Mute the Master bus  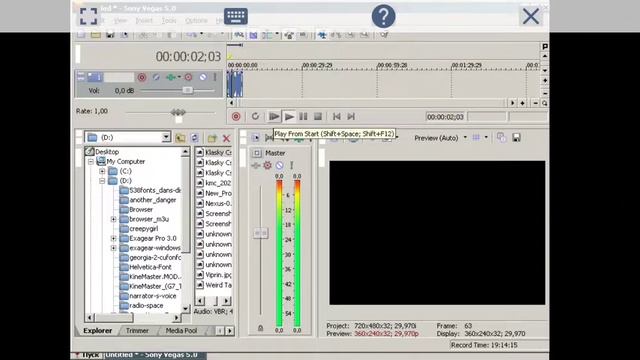(279, 165)
